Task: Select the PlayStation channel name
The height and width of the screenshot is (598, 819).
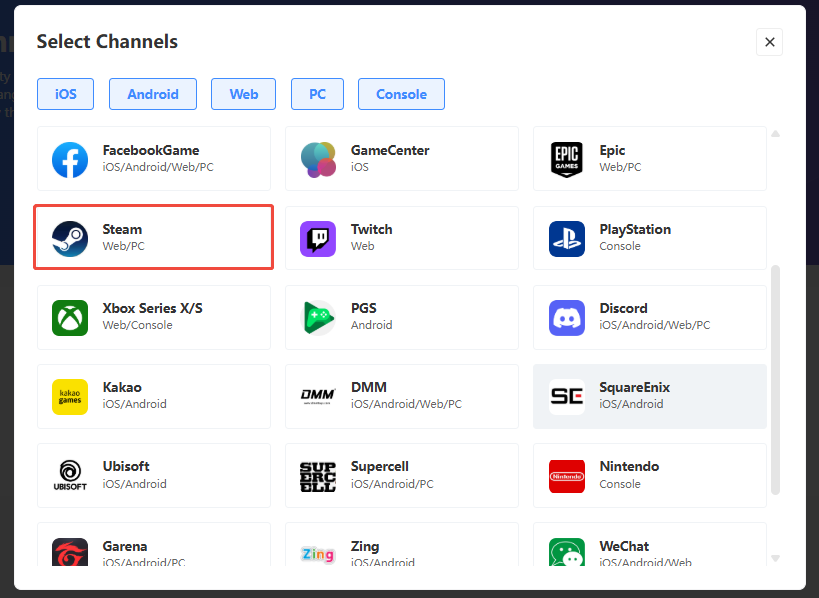Action: point(635,229)
